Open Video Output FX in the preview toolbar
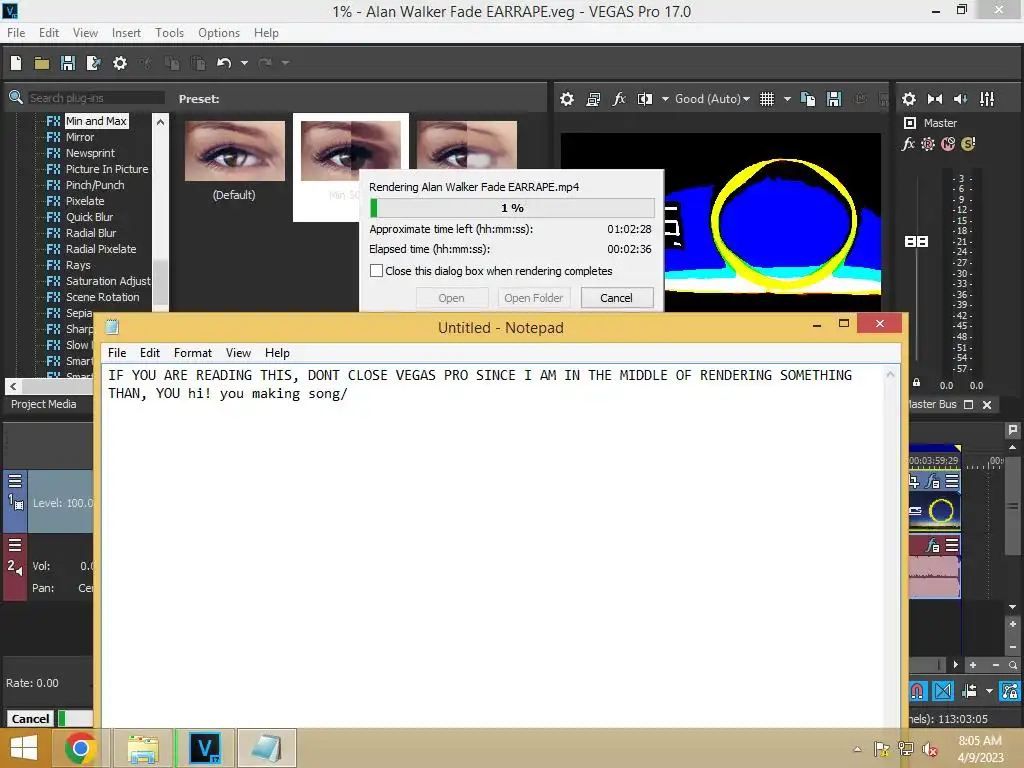The image size is (1024, 768). (619, 99)
